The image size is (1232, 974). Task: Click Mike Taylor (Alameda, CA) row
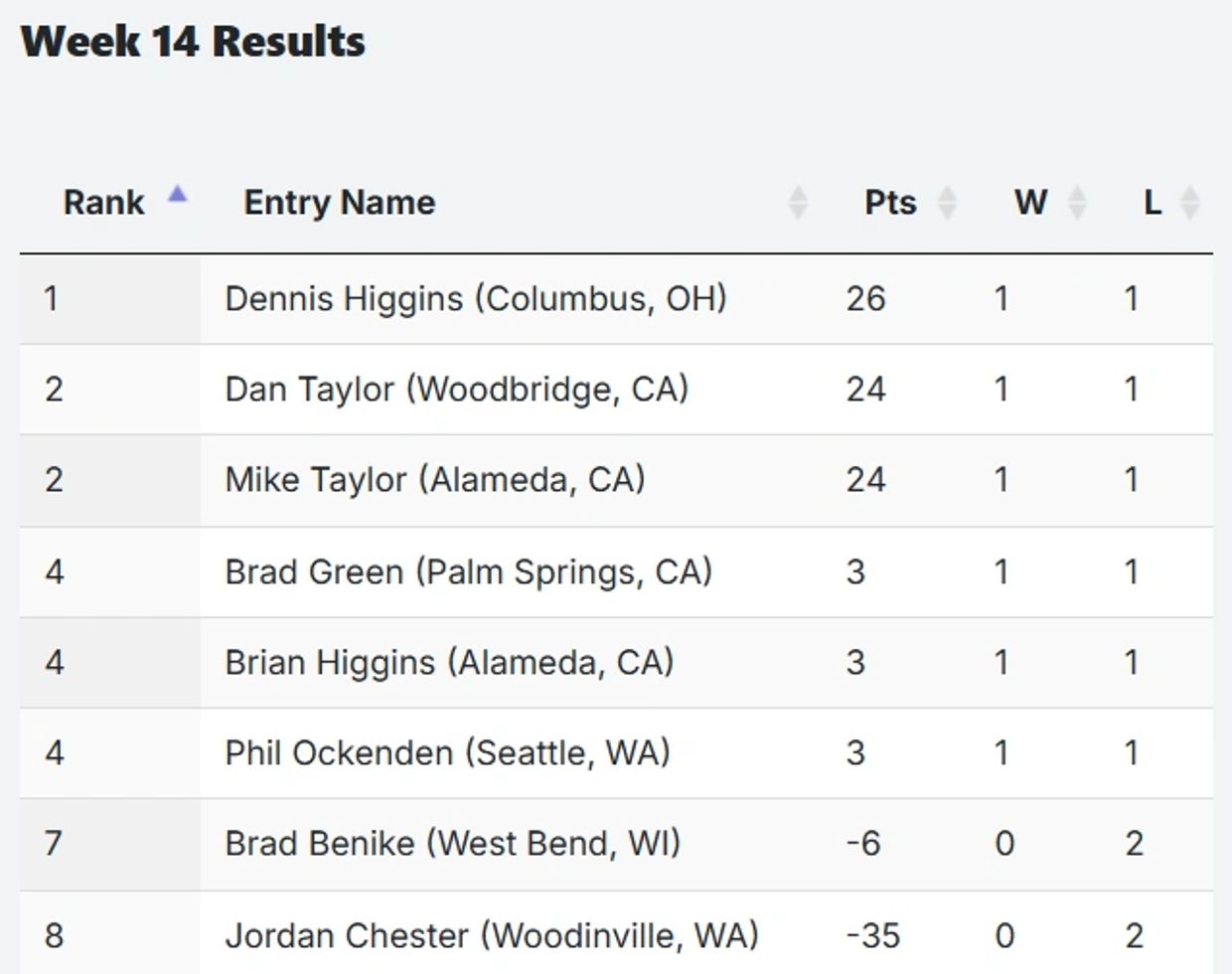pos(434,480)
